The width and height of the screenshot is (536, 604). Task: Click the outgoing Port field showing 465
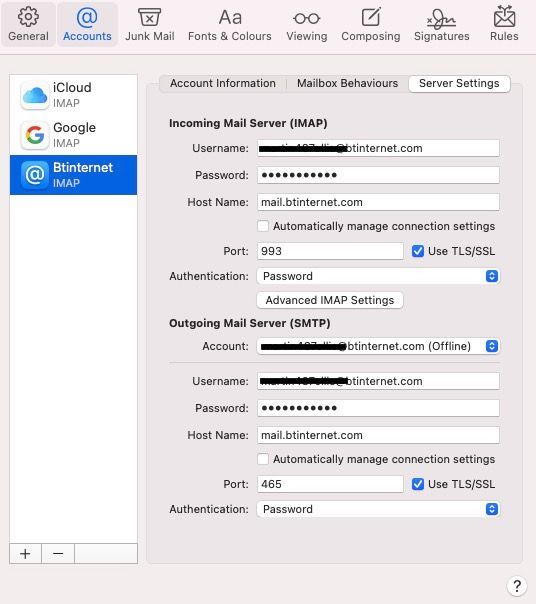coord(330,484)
